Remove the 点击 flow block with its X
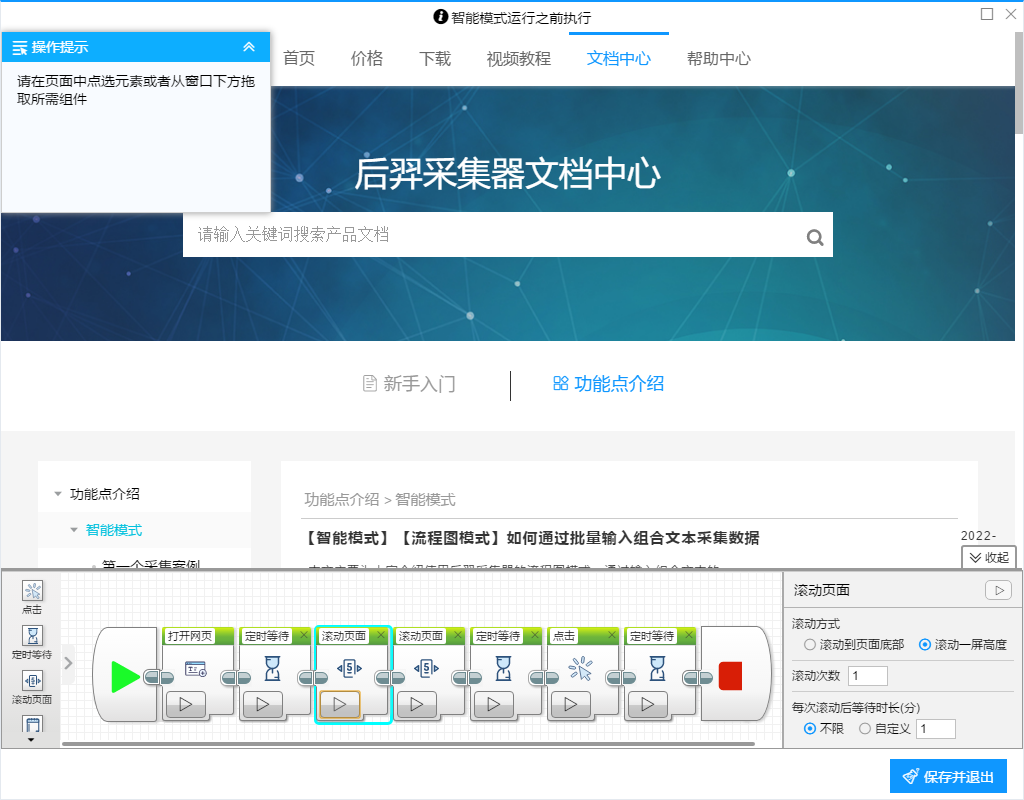This screenshot has width=1024, height=800. [612, 635]
